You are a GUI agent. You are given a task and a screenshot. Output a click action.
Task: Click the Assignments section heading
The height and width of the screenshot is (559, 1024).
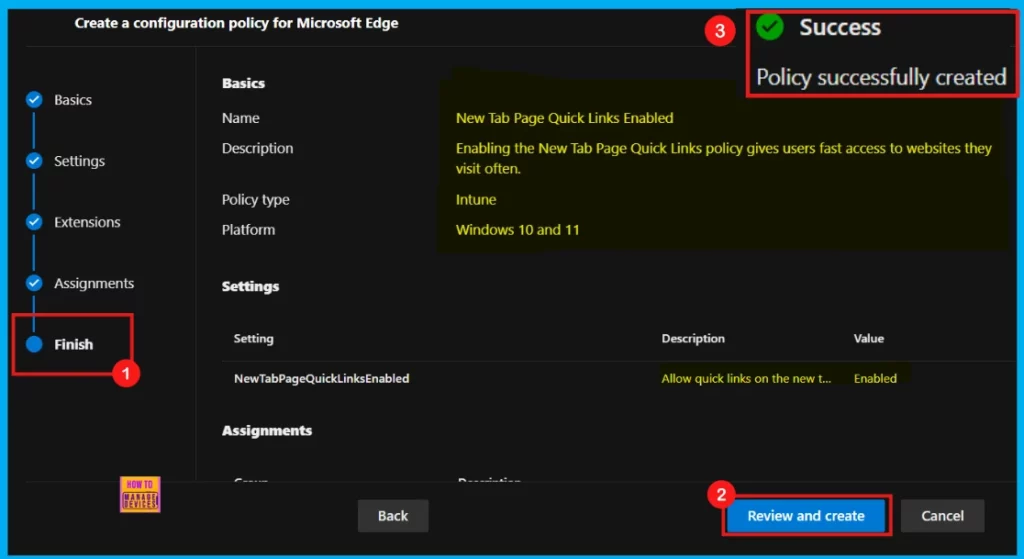266,431
